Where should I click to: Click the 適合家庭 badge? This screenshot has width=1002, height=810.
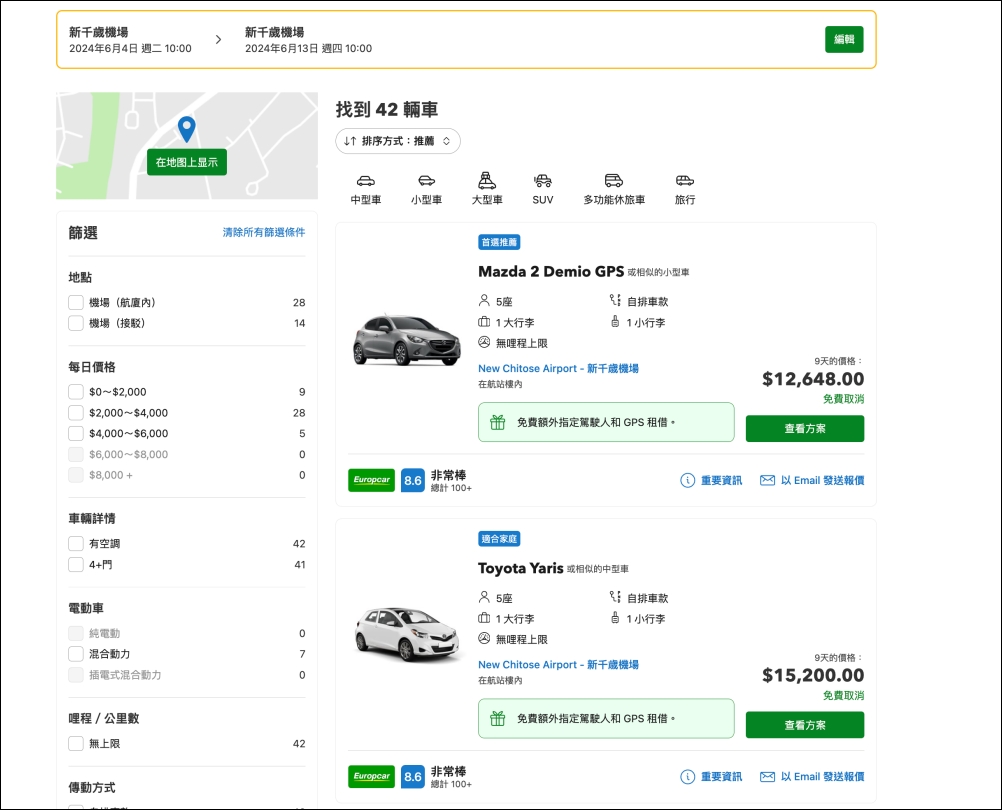click(x=499, y=539)
